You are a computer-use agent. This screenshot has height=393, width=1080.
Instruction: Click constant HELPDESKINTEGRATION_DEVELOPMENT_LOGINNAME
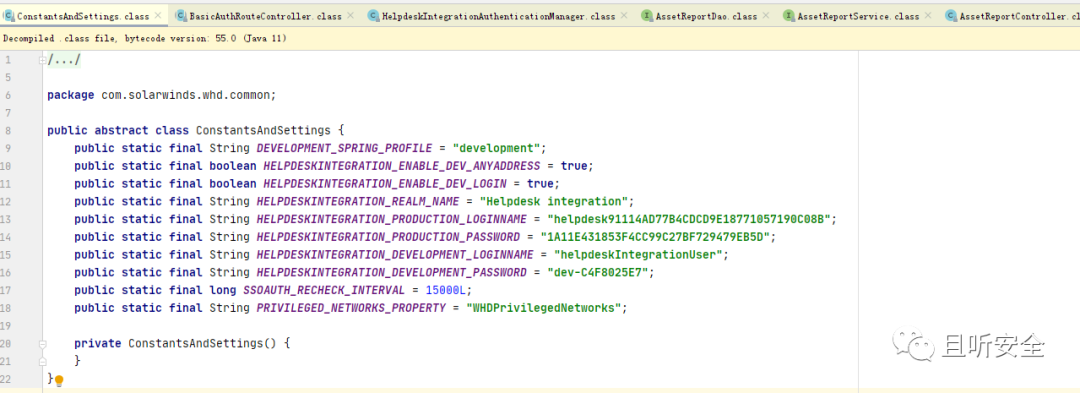point(395,255)
